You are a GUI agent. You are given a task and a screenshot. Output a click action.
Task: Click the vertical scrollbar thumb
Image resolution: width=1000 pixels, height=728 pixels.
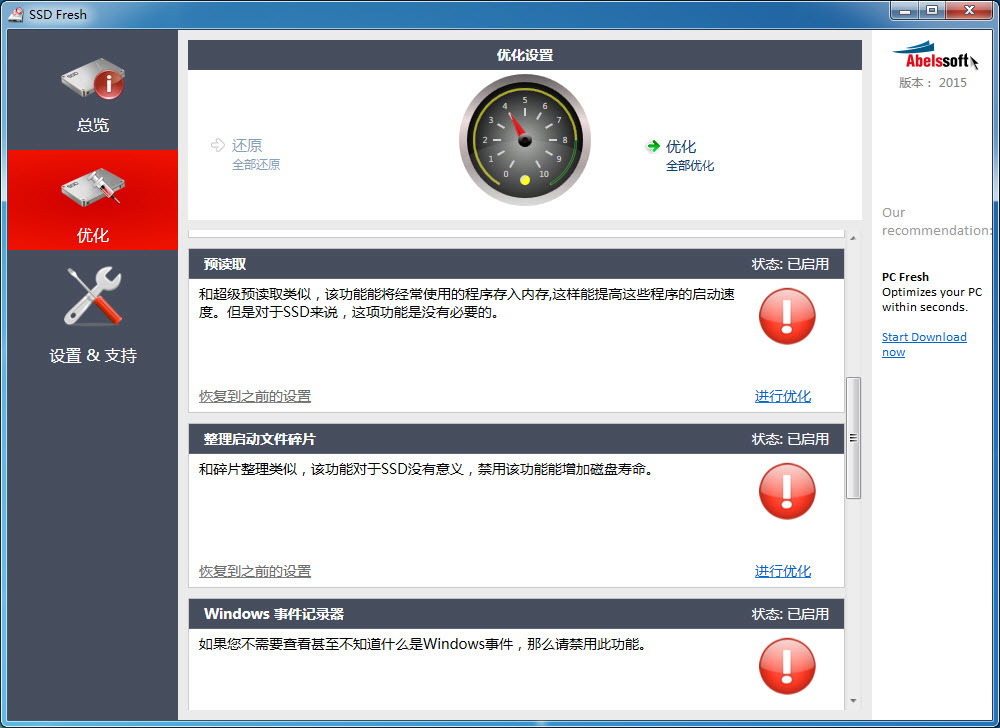[853, 437]
